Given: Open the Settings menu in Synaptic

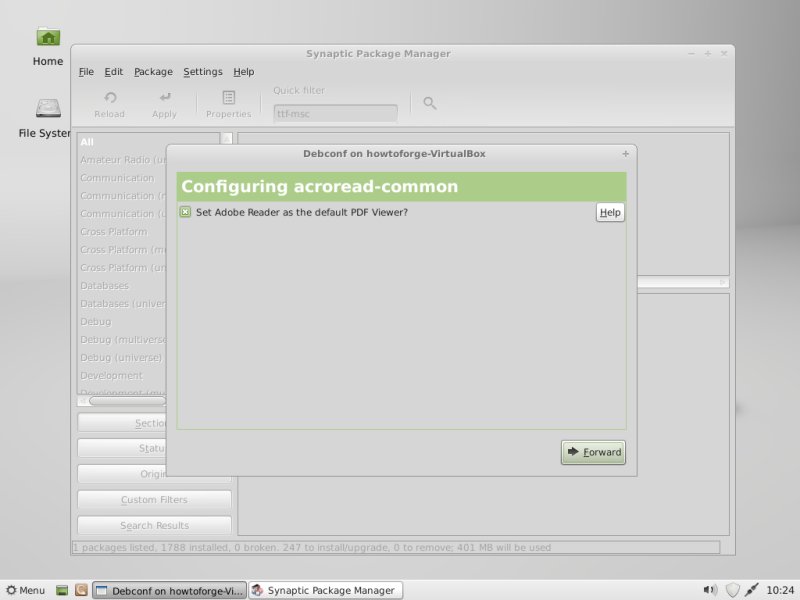Looking at the screenshot, I should (203, 72).
